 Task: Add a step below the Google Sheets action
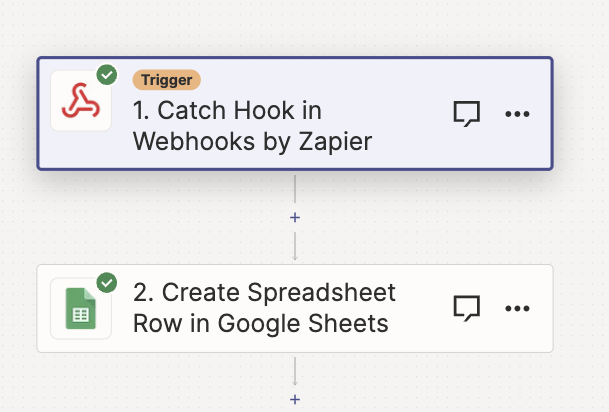pos(295,399)
